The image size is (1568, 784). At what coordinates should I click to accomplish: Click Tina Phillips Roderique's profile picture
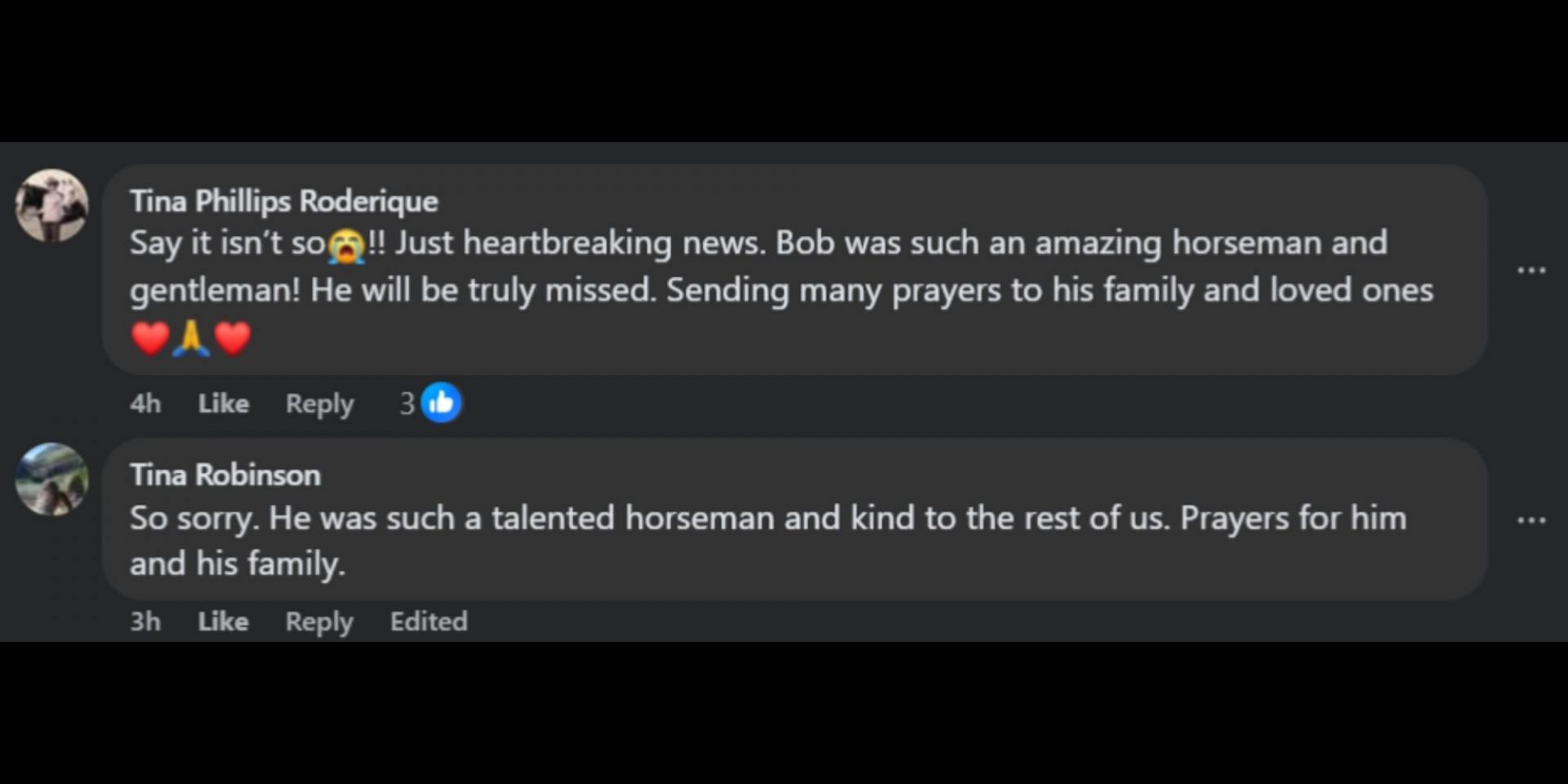point(52,205)
